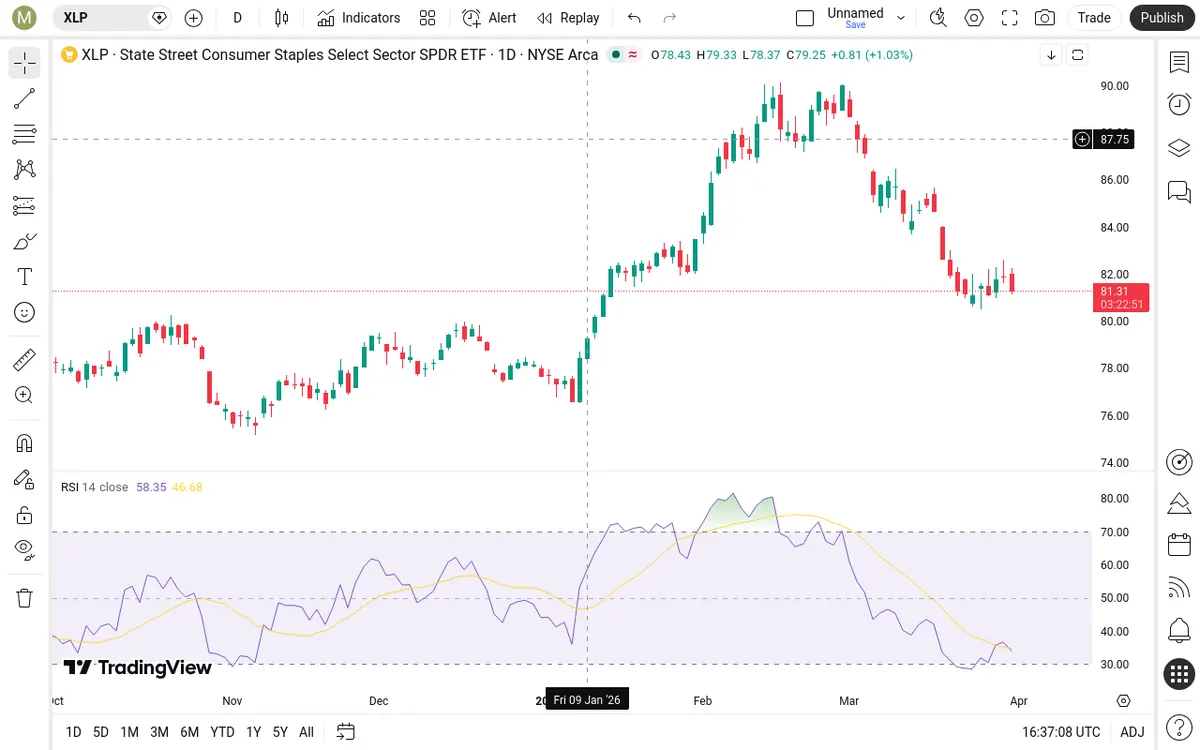Set range to 5Y
1200x750 pixels.
280,732
